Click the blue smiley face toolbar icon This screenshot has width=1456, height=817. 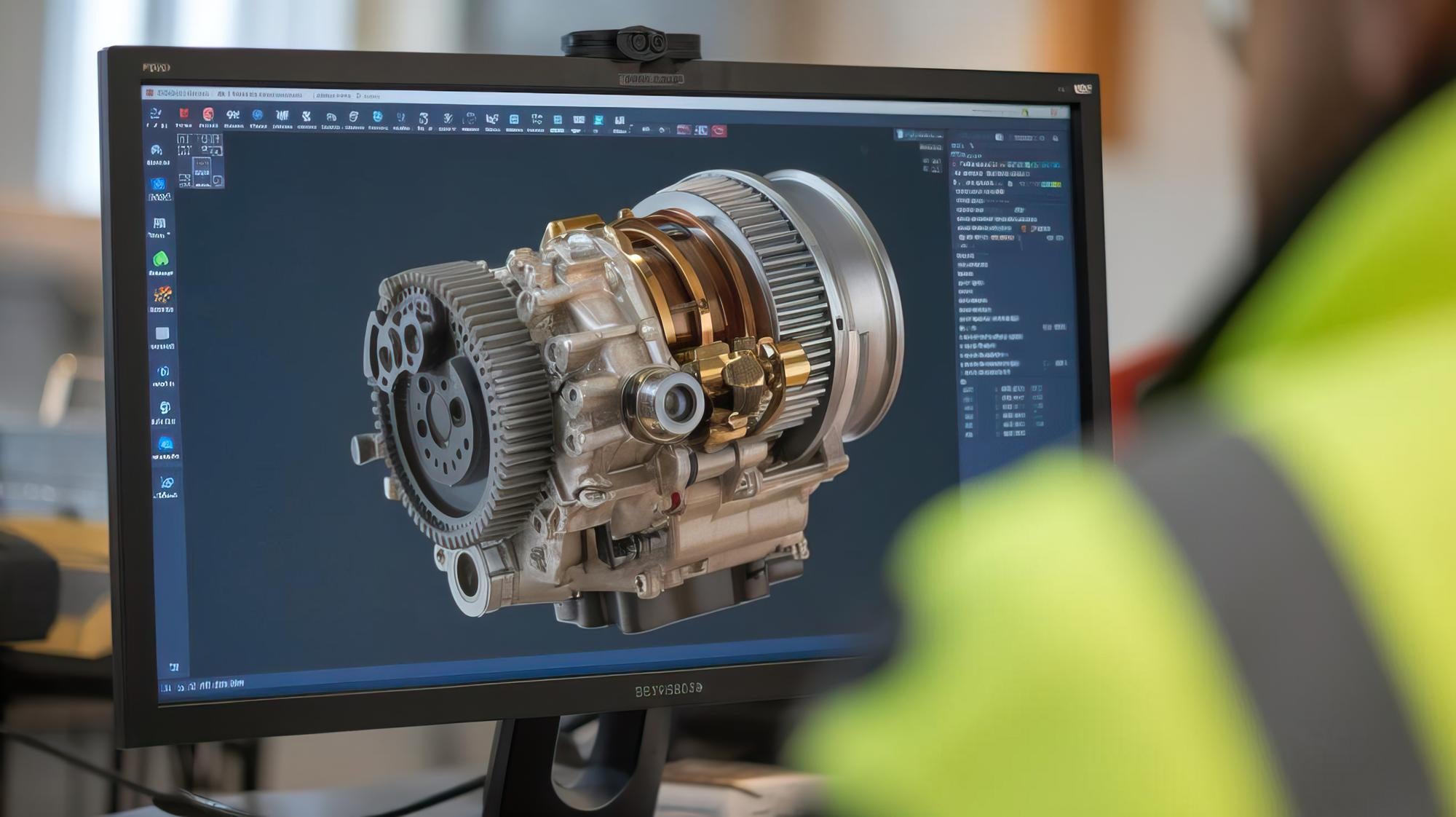tap(377, 117)
